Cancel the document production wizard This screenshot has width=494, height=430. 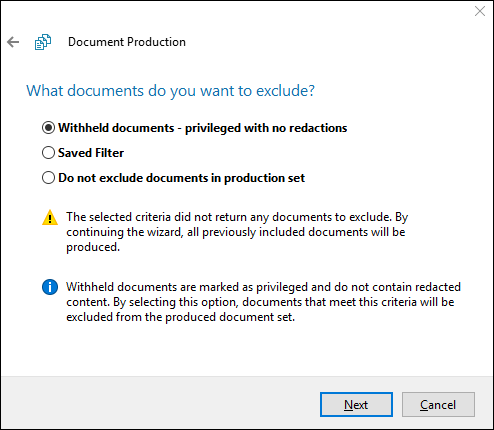click(438, 405)
